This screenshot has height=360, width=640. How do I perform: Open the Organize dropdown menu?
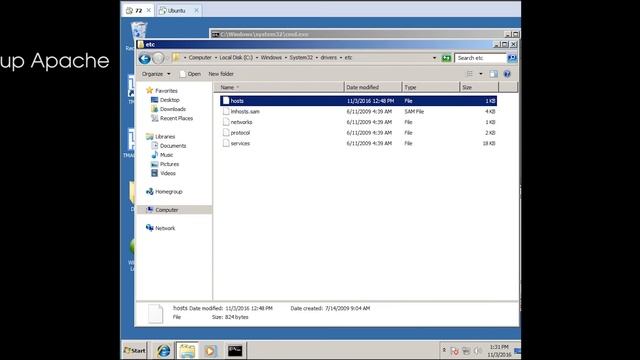[x=156, y=74]
